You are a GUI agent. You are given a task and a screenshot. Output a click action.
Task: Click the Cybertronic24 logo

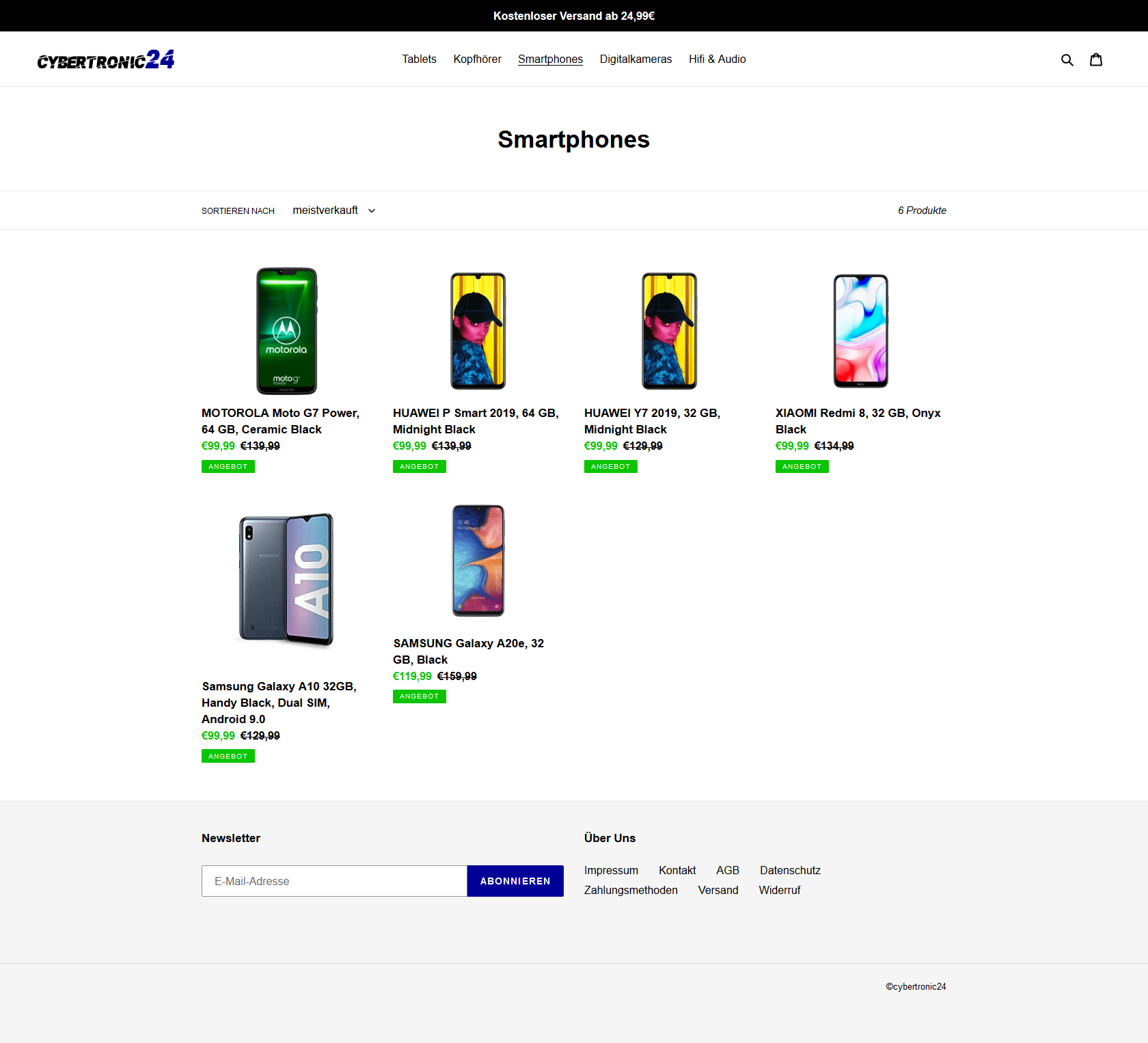click(106, 59)
